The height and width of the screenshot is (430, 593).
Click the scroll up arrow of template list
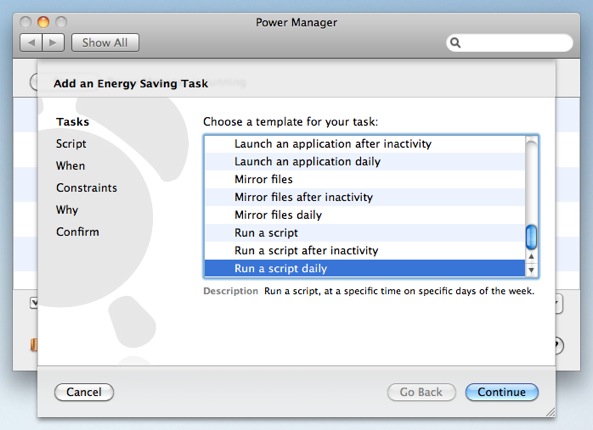(531, 257)
